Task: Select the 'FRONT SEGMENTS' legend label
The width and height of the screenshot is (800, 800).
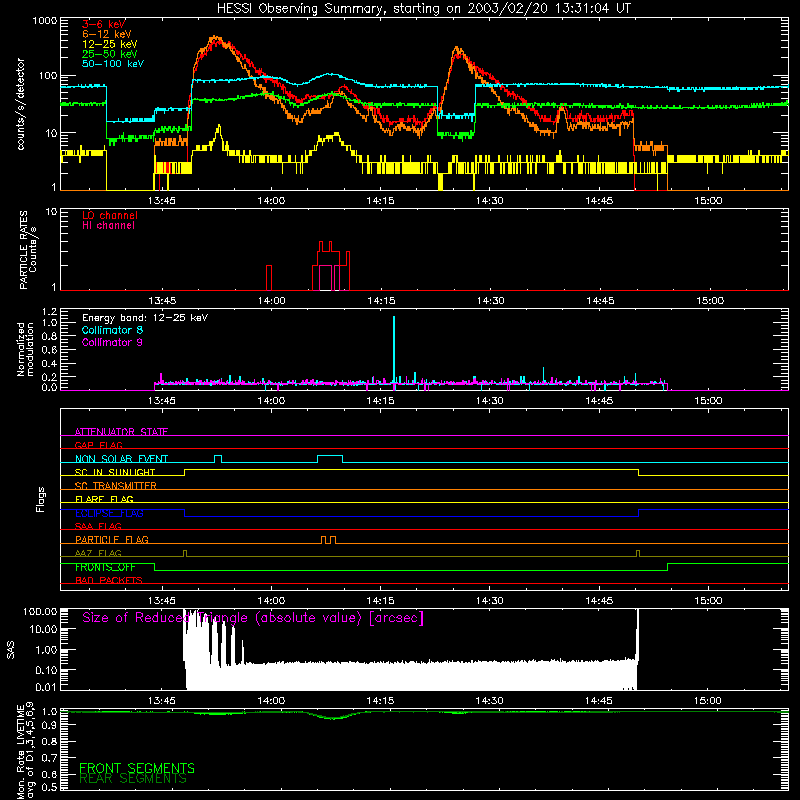Action: 137,768
